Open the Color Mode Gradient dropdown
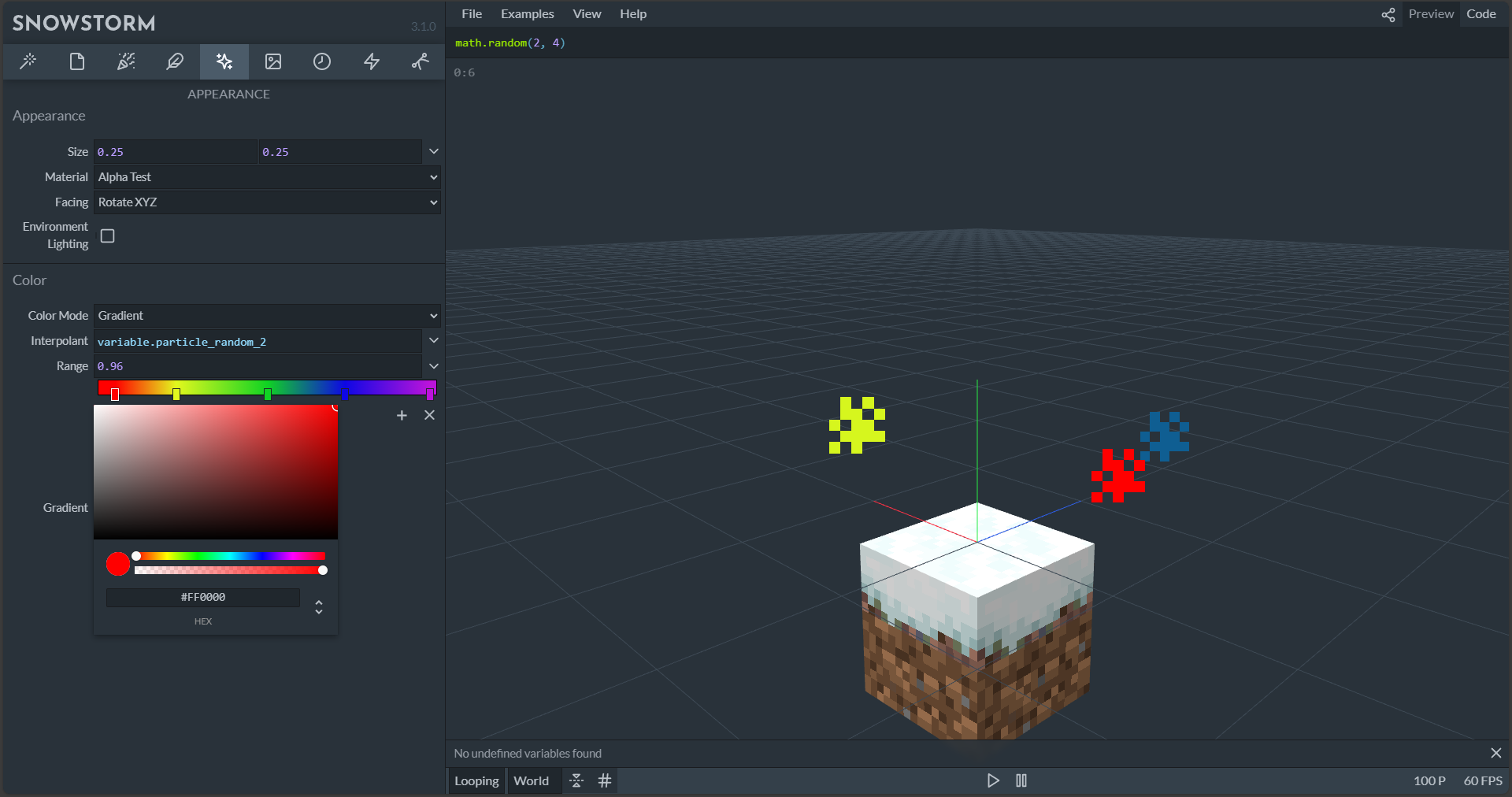Image resolution: width=1512 pixels, height=797 pixels. click(x=267, y=316)
